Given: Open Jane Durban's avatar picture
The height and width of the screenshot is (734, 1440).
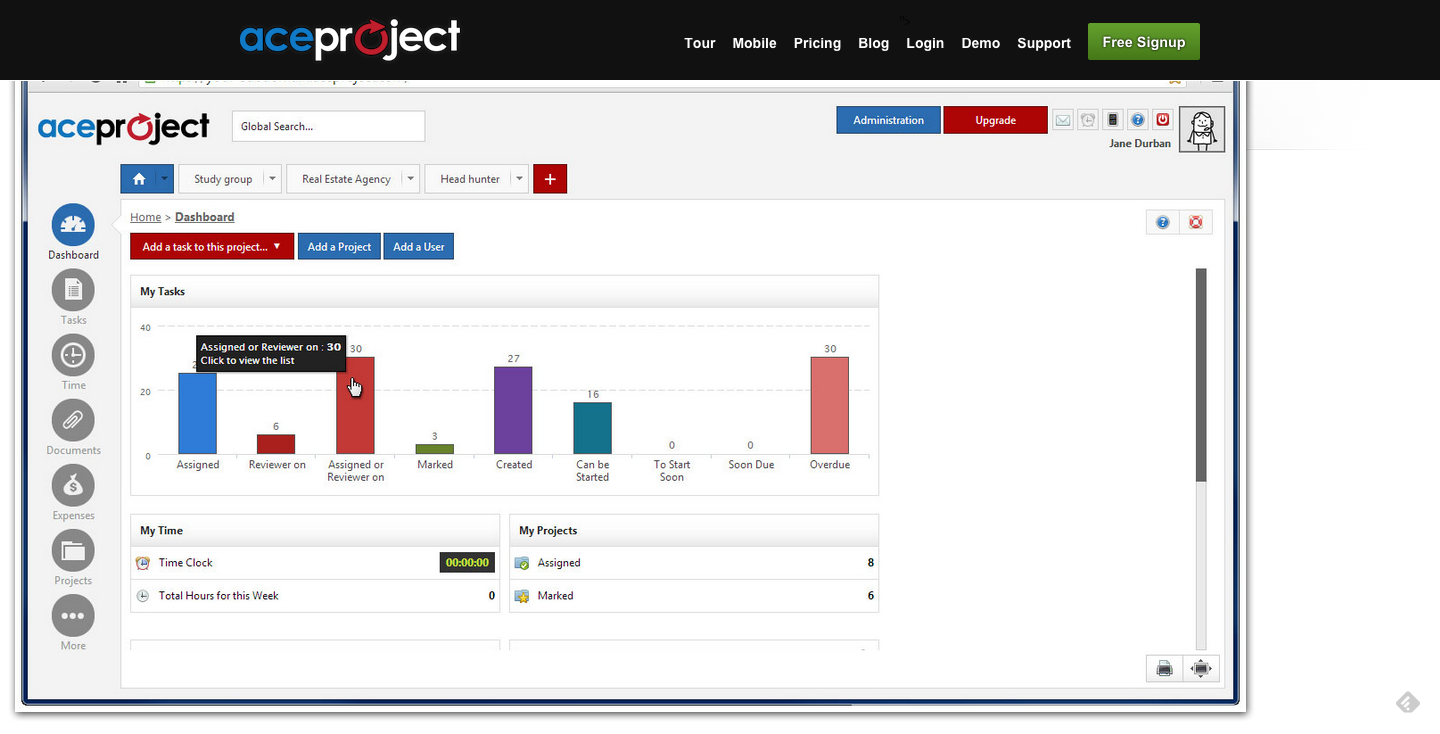Looking at the screenshot, I should [x=1202, y=129].
